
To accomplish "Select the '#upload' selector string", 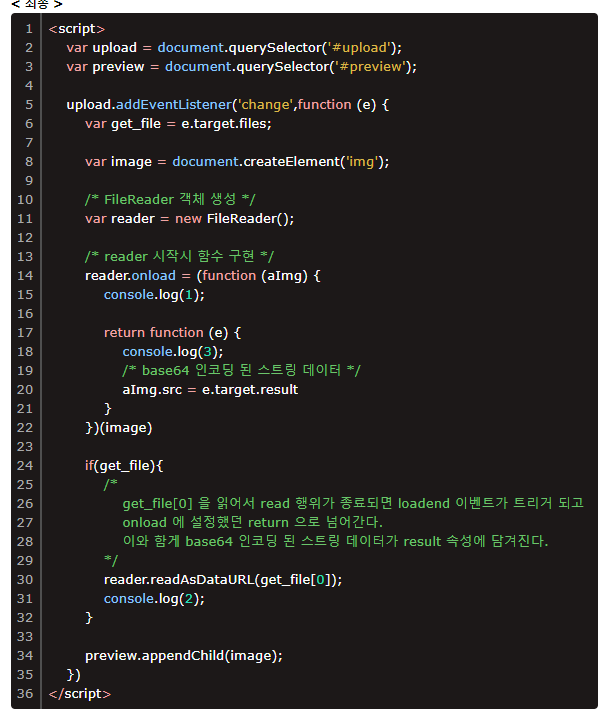I will (x=360, y=48).
